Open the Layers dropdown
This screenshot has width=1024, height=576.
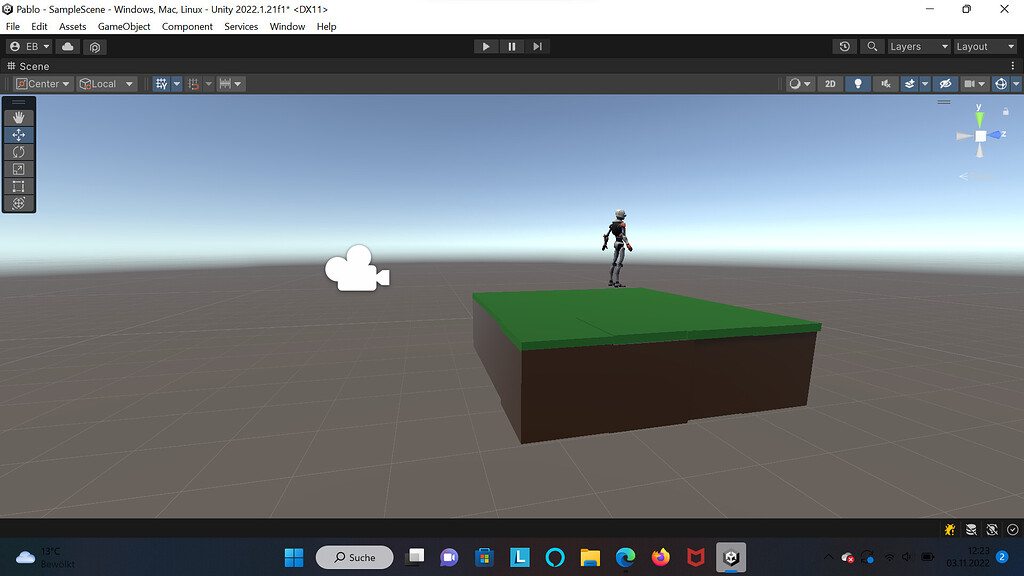click(918, 46)
